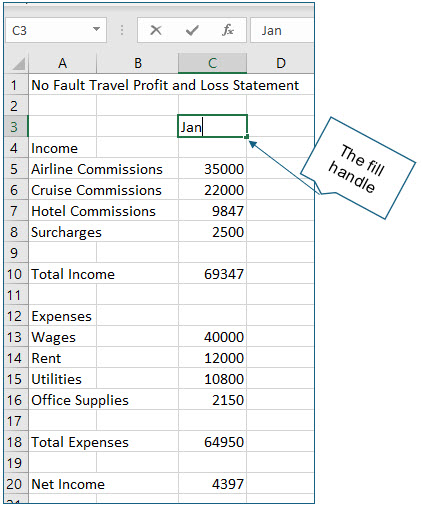
Task: Select the 'Airline Commissions' cell
Action: pyautogui.click(x=97, y=169)
